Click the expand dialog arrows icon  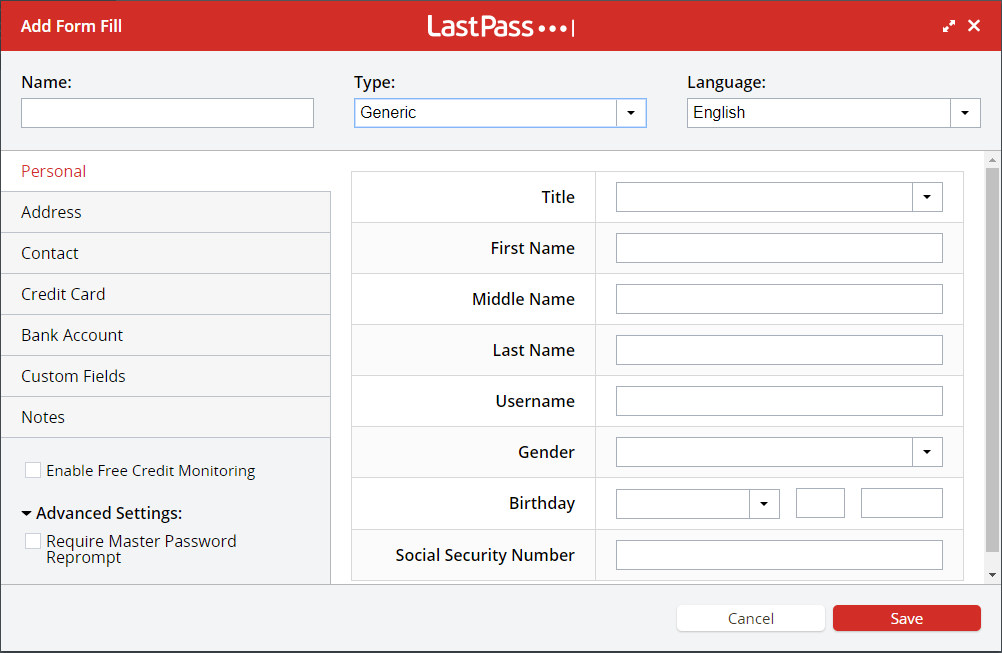(949, 26)
